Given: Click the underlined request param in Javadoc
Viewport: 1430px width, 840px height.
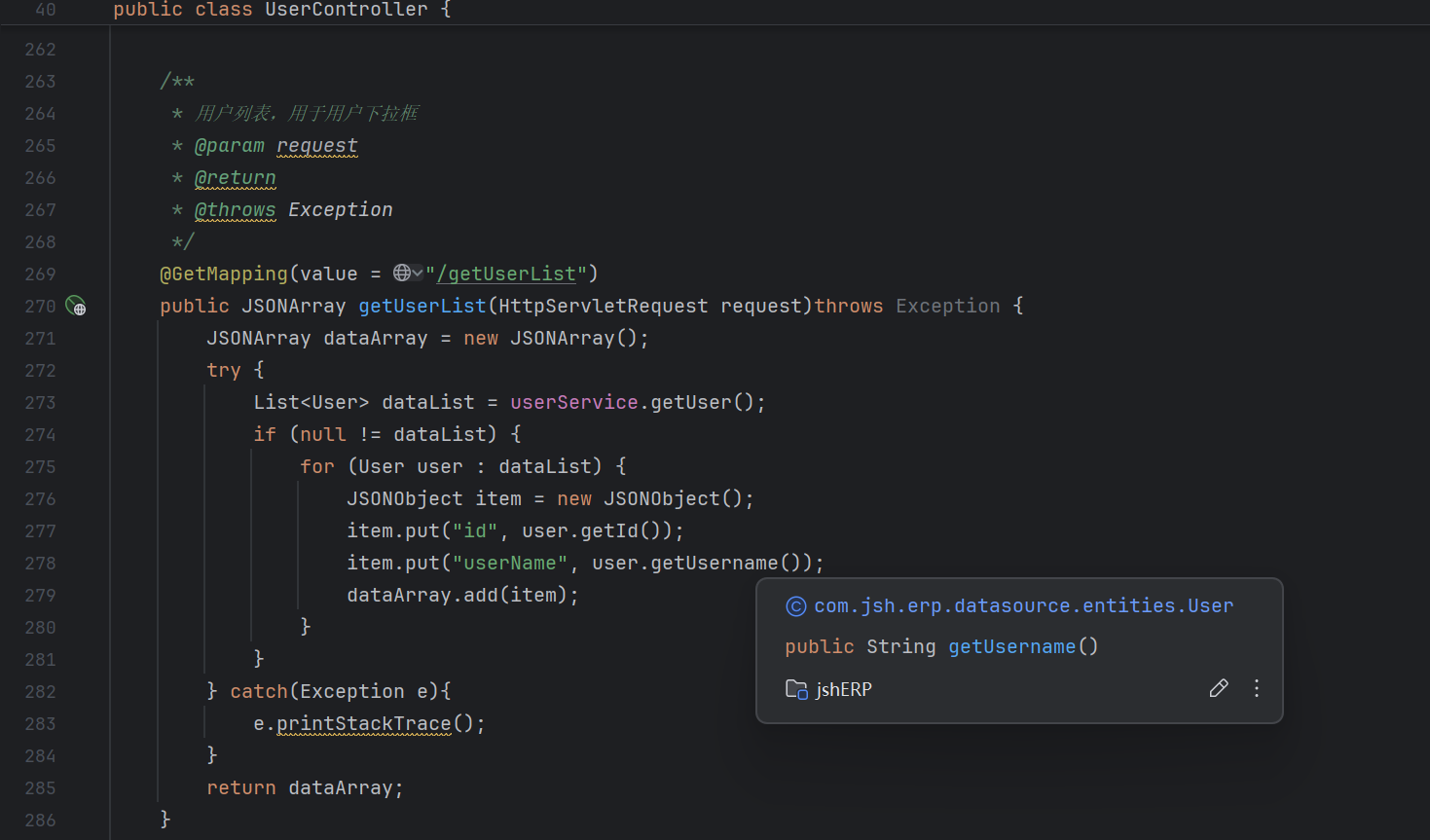Looking at the screenshot, I should point(317,145).
